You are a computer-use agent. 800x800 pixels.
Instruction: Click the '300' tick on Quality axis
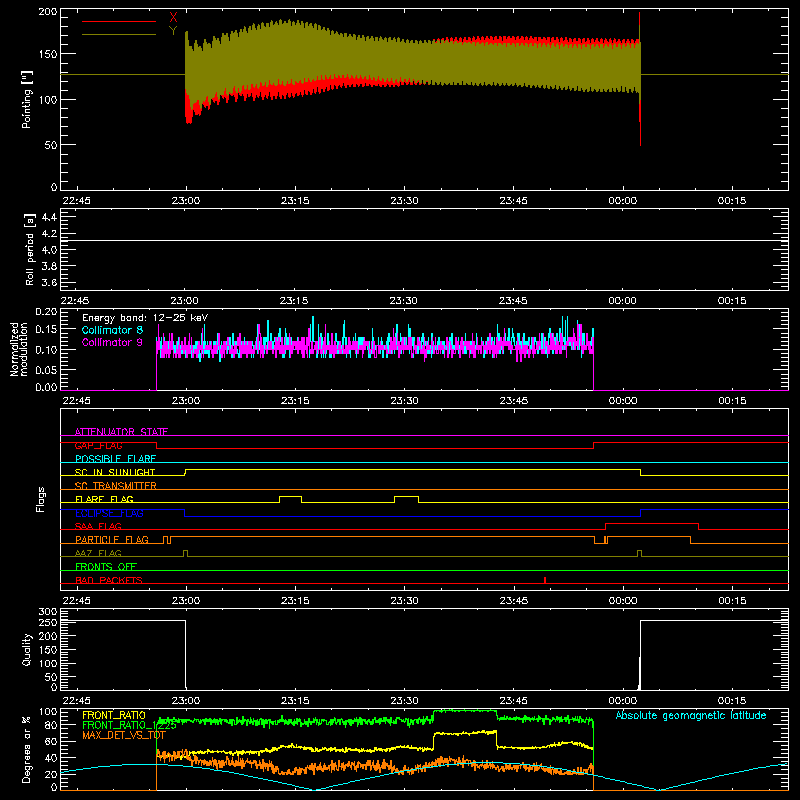[48, 612]
